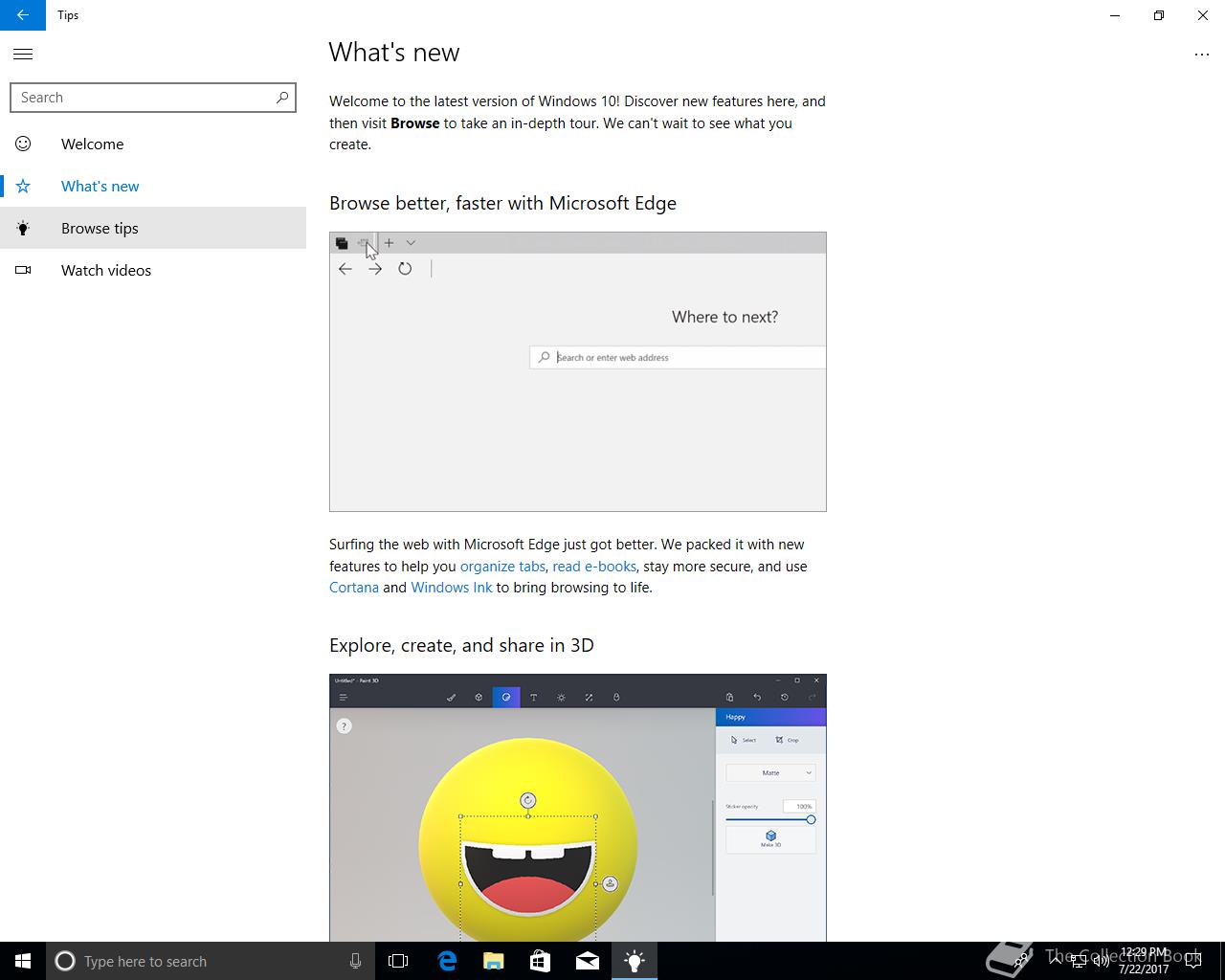
Task: Click the Welcome smiley icon
Action: [23, 144]
